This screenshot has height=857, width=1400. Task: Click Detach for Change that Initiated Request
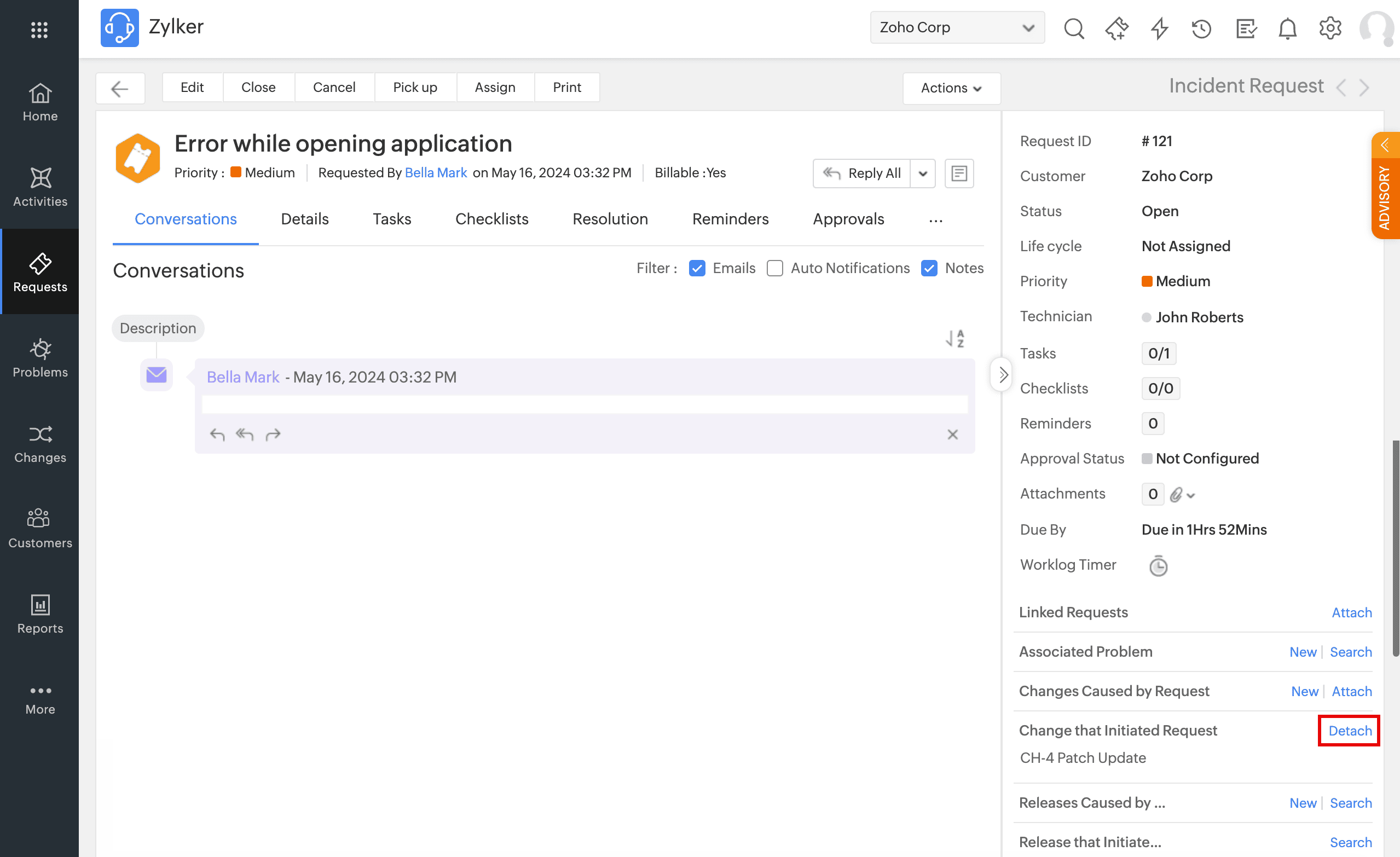coord(1350,731)
